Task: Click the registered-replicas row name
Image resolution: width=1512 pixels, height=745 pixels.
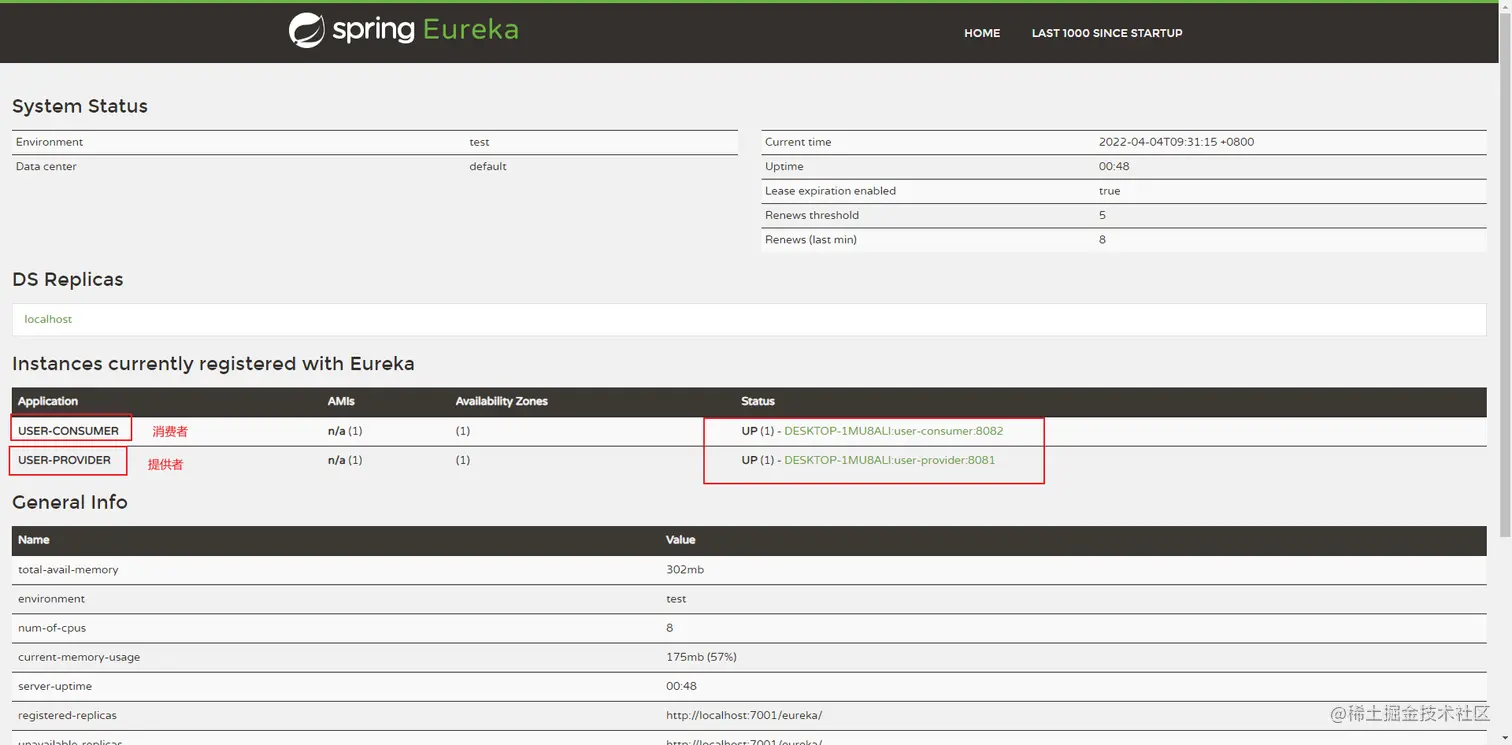Action: point(67,716)
